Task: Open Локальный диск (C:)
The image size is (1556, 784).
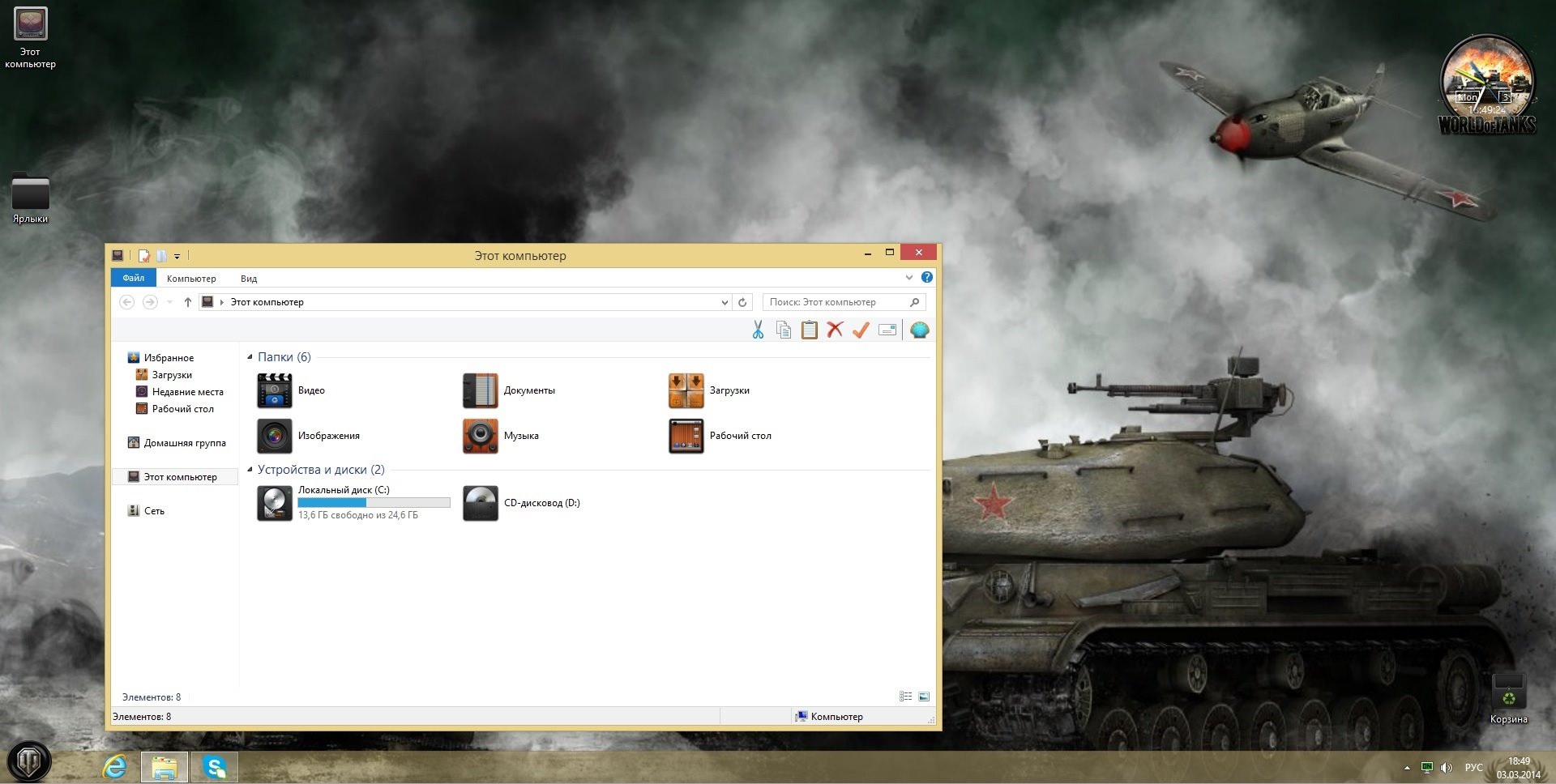Action: (276, 503)
